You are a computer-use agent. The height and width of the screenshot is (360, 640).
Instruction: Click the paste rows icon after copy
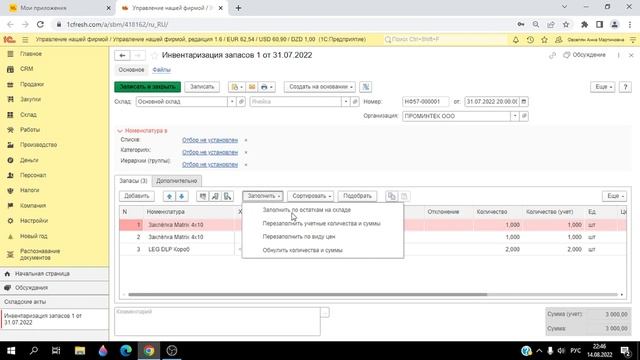point(404,196)
